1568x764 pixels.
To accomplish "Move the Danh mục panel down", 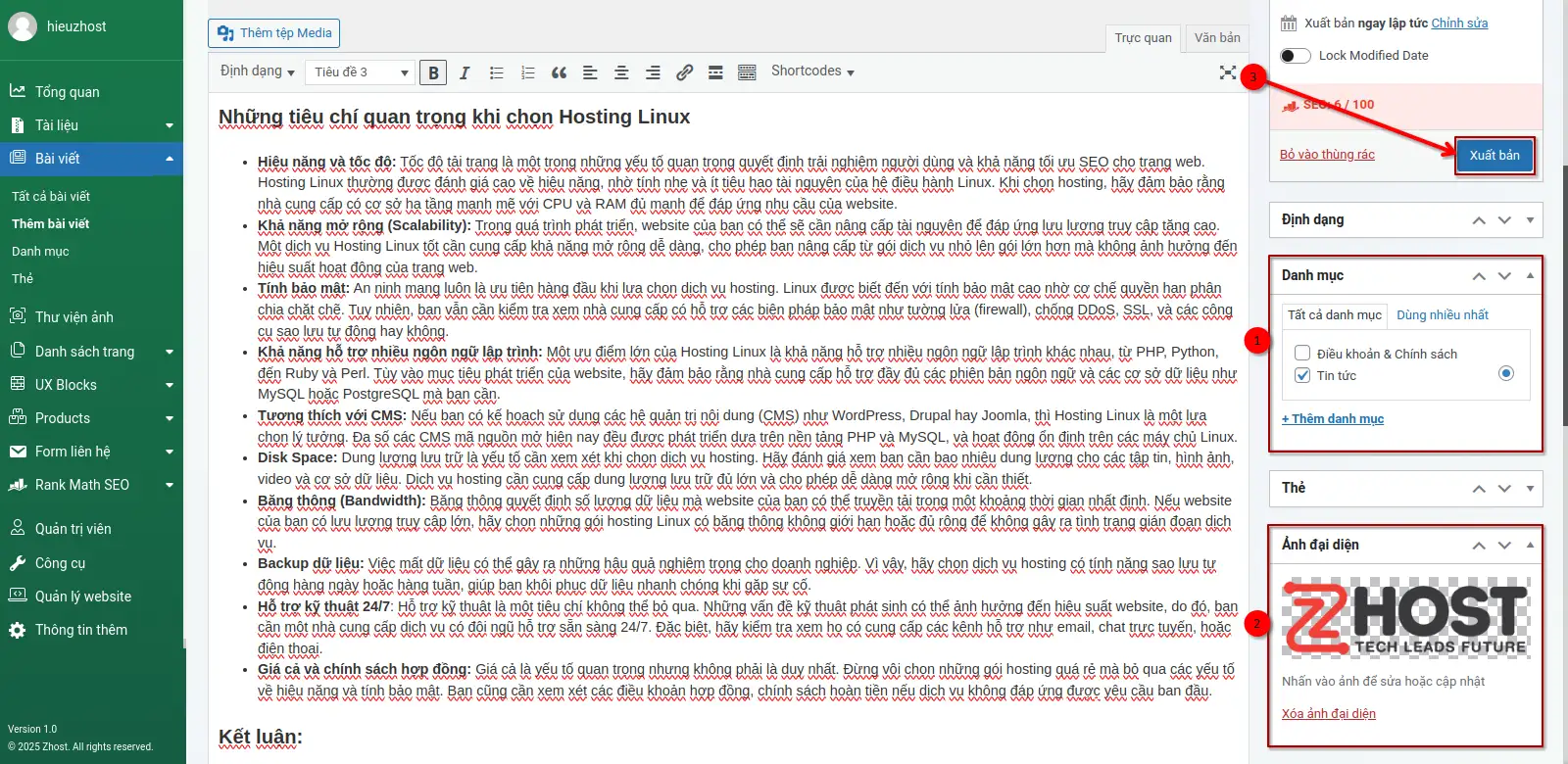I will pyautogui.click(x=1504, y=276).
